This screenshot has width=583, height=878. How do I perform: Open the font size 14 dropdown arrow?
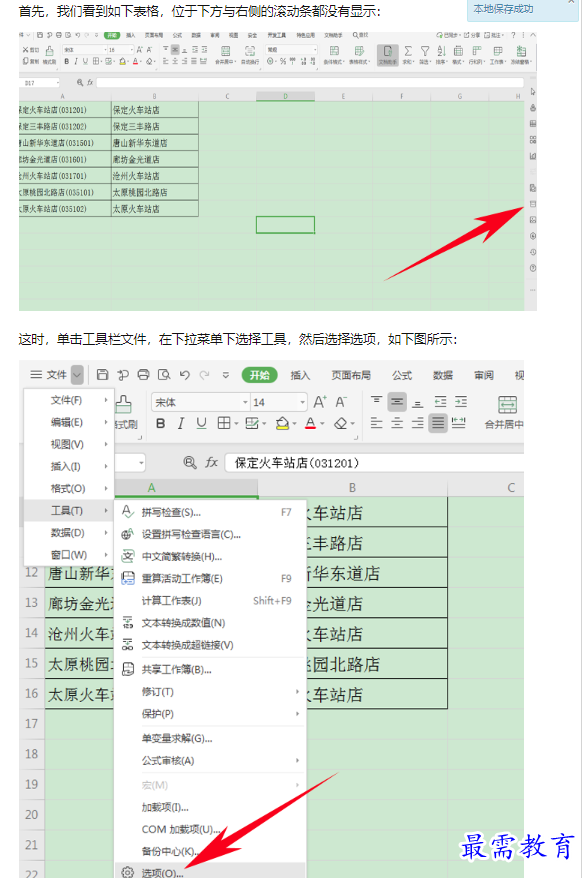pos(302,402)
